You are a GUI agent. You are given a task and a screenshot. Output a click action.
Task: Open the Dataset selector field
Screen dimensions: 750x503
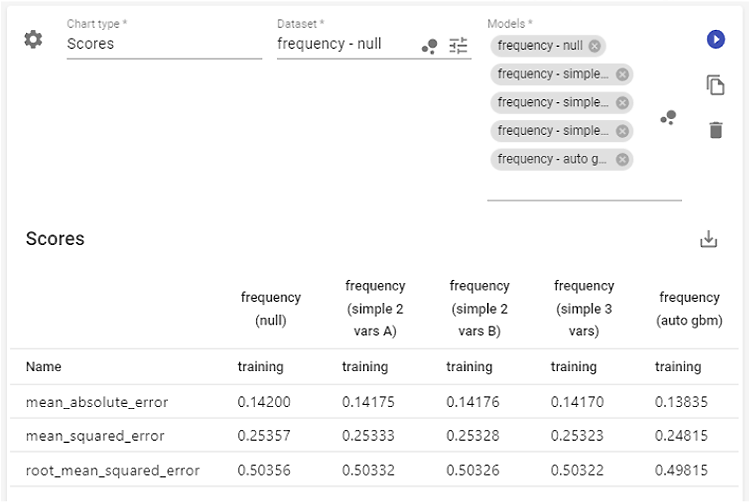345,44
